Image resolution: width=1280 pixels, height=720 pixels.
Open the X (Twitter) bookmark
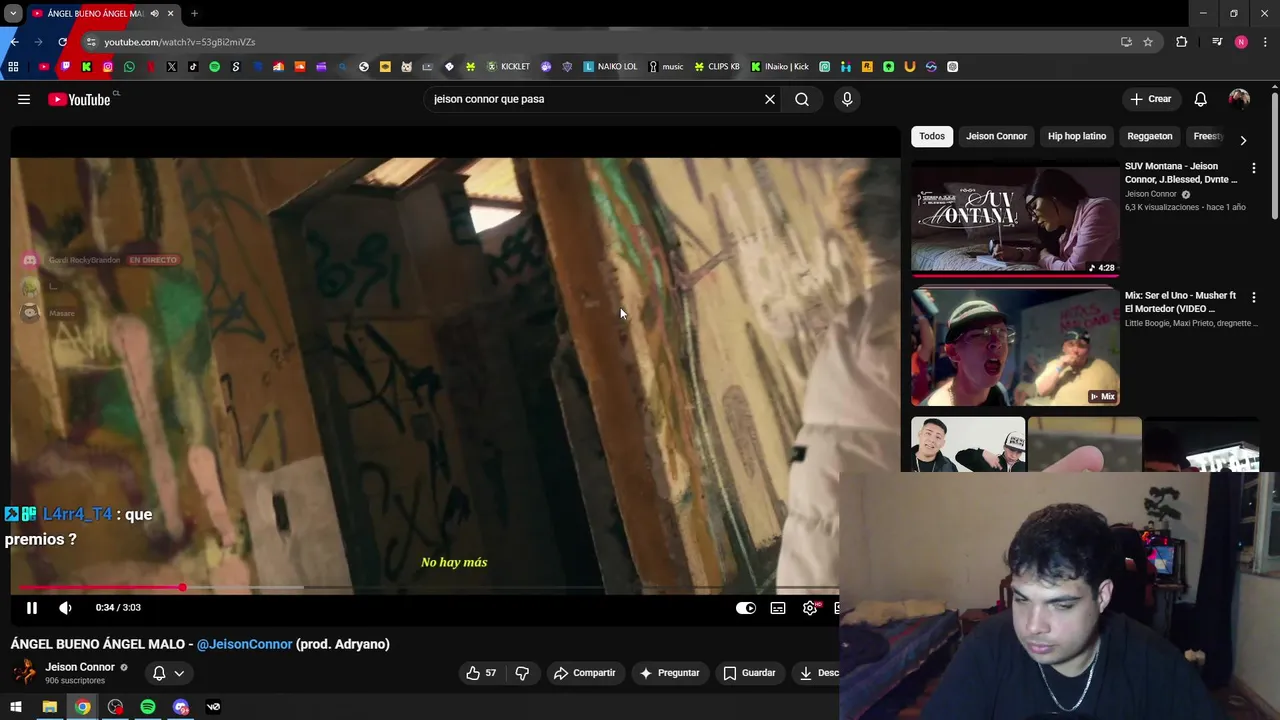point(172,67)
